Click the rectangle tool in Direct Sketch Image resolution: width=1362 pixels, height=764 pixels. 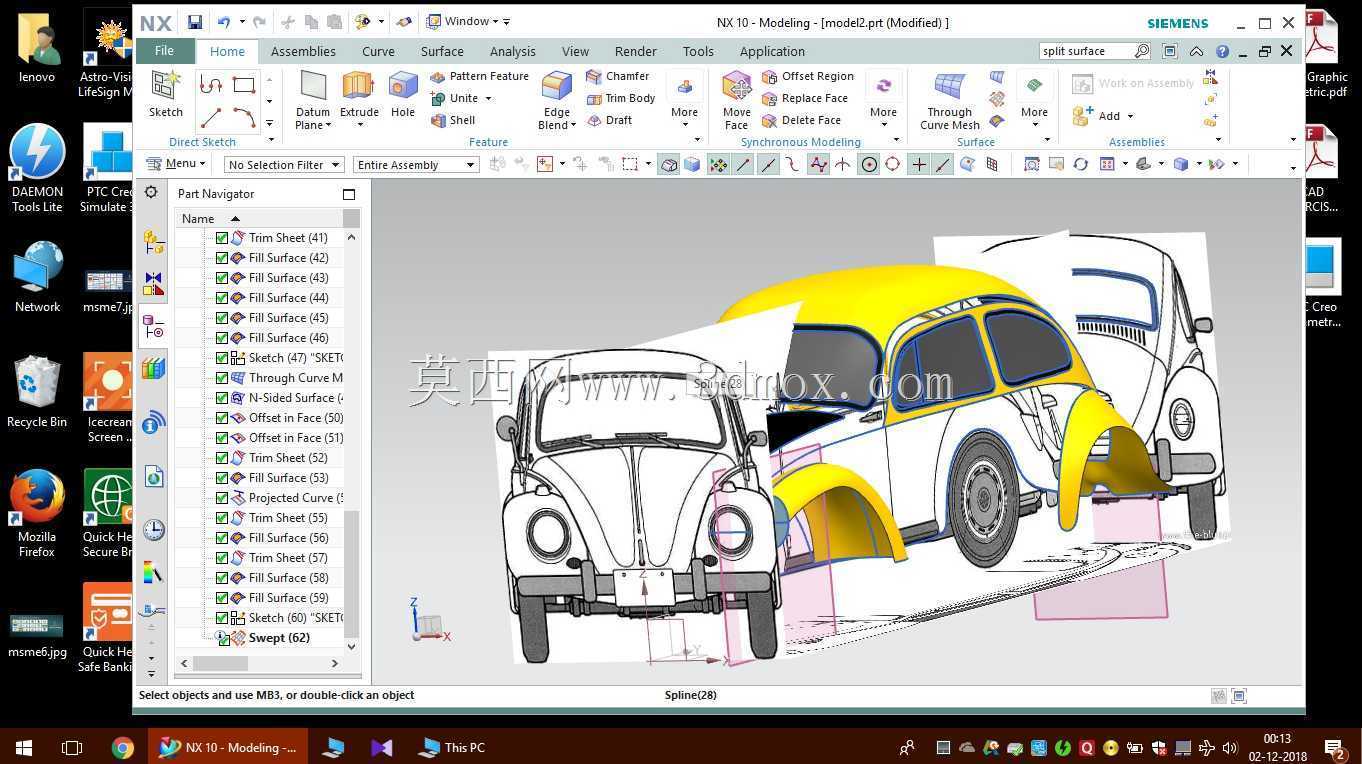pos(244,85)
